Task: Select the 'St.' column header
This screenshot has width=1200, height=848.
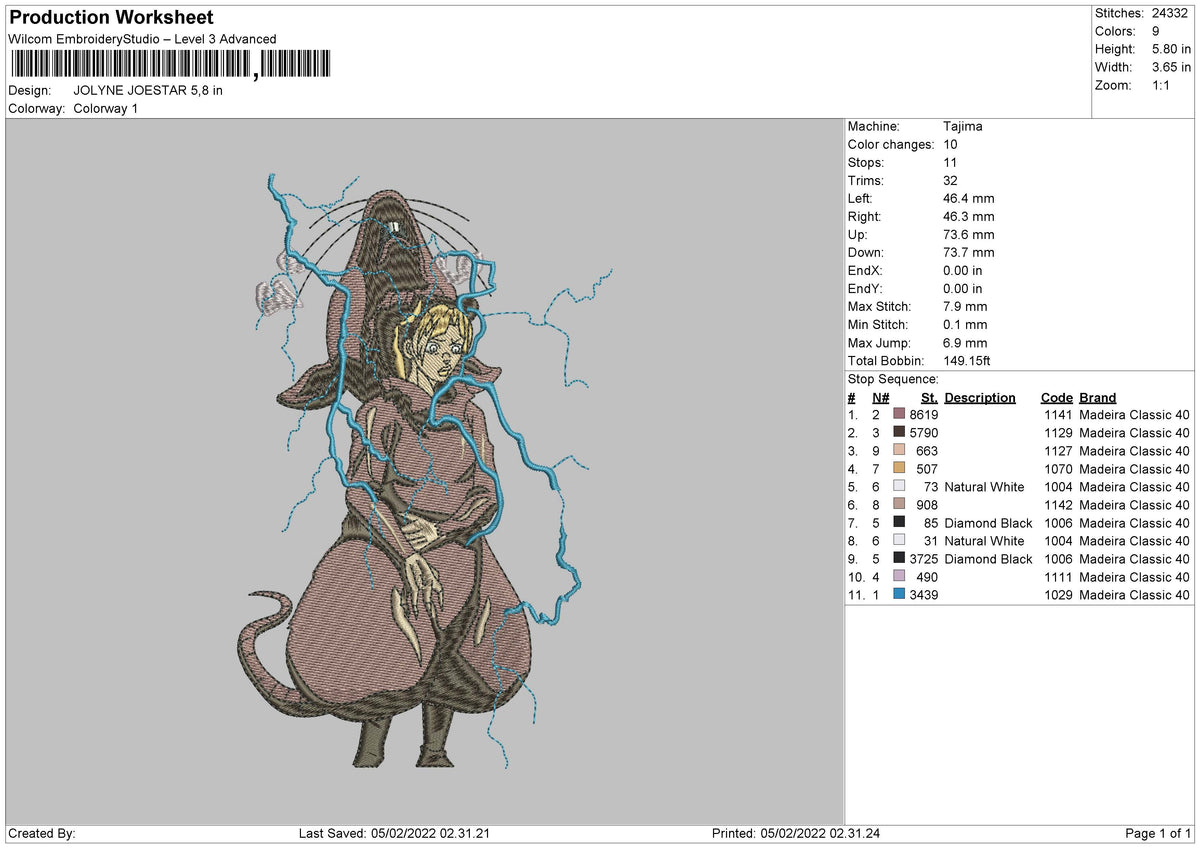Action: (929, 397)
